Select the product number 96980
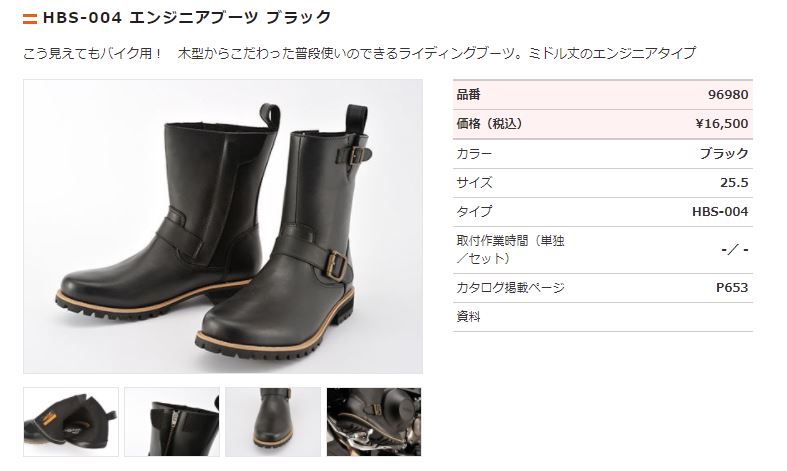 click(x=728, y=94)
